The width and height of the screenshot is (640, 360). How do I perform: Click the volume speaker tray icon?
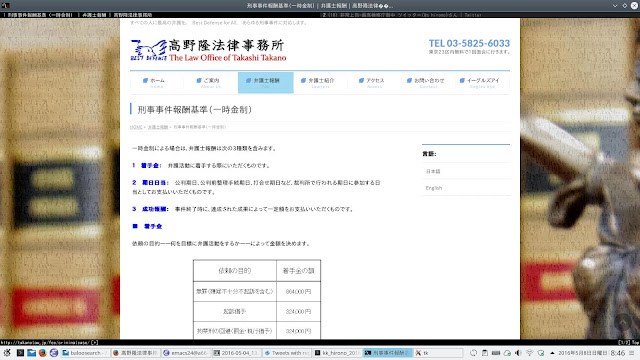tap(518, 353)
